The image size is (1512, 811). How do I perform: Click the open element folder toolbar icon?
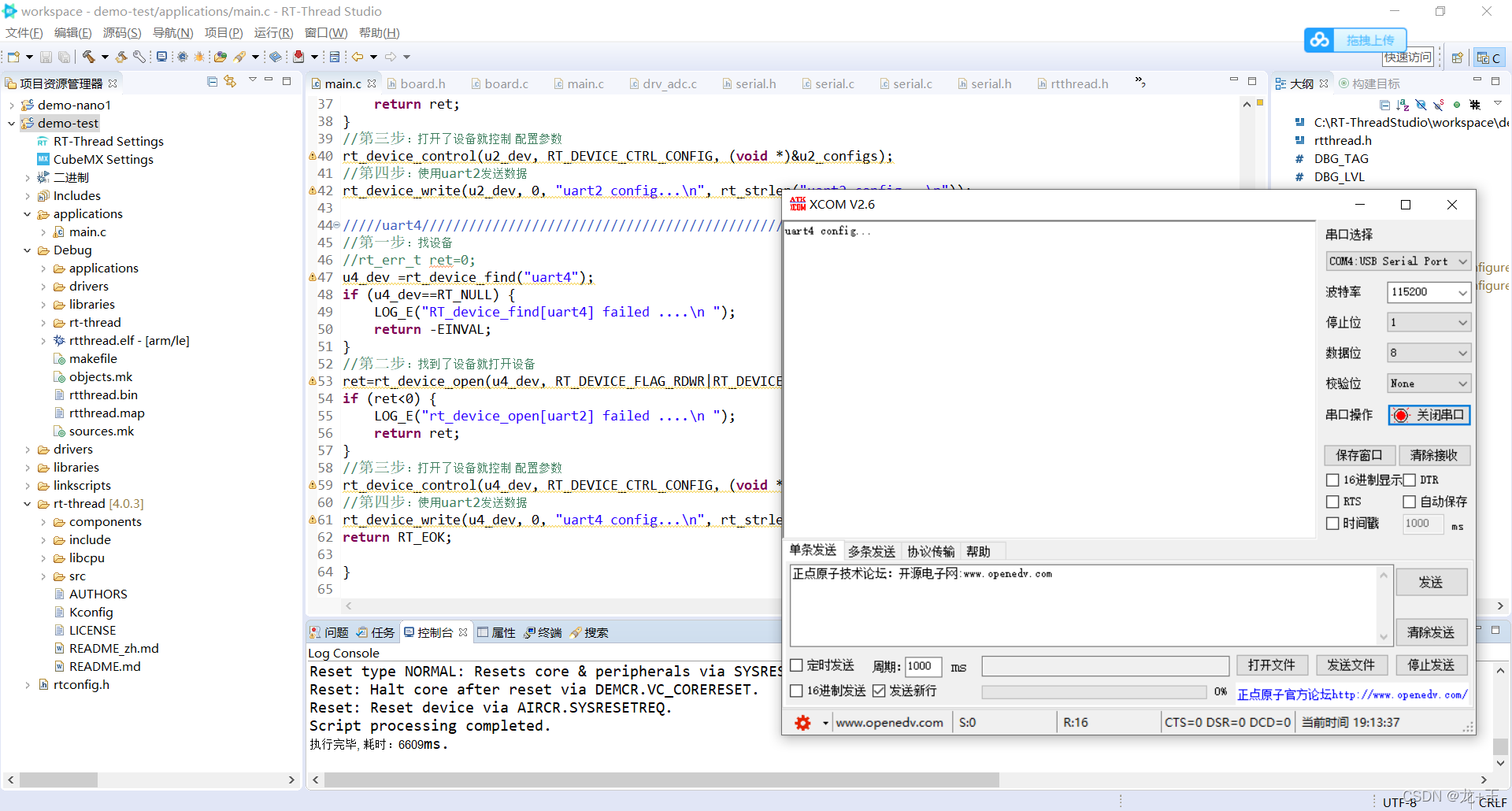click(x=220, y=57)
